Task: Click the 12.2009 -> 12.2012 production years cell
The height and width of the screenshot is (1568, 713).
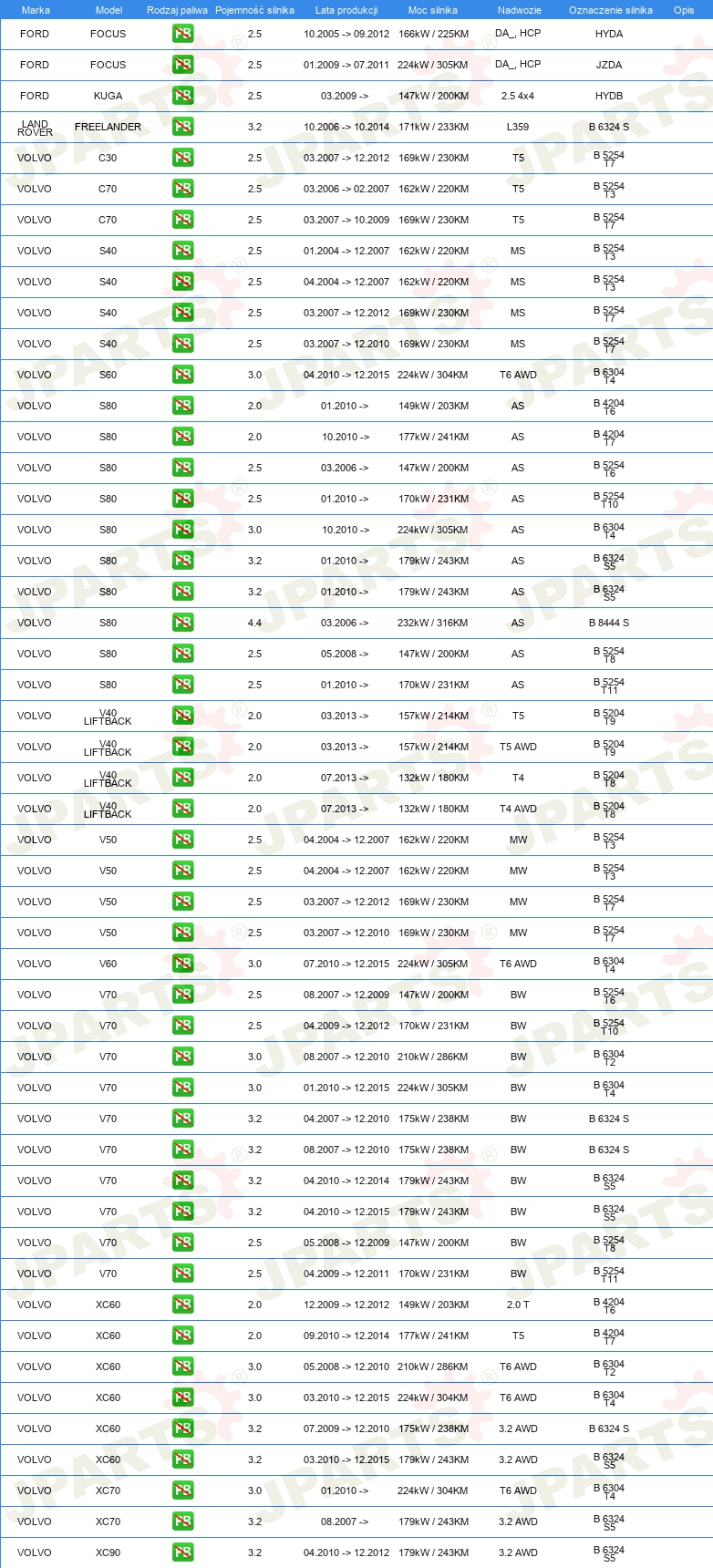Action: pos(346,1305)
